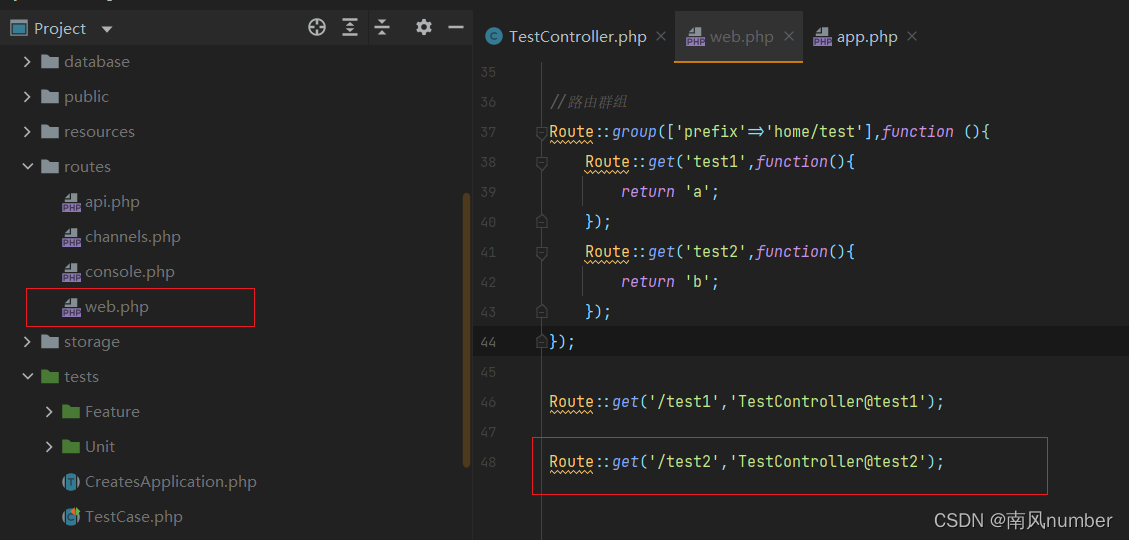Image resolution: width=1129 pixels, height=540 pixels.
Task: Hide the Project panel with minus icon
Action: tap(456, 28)
